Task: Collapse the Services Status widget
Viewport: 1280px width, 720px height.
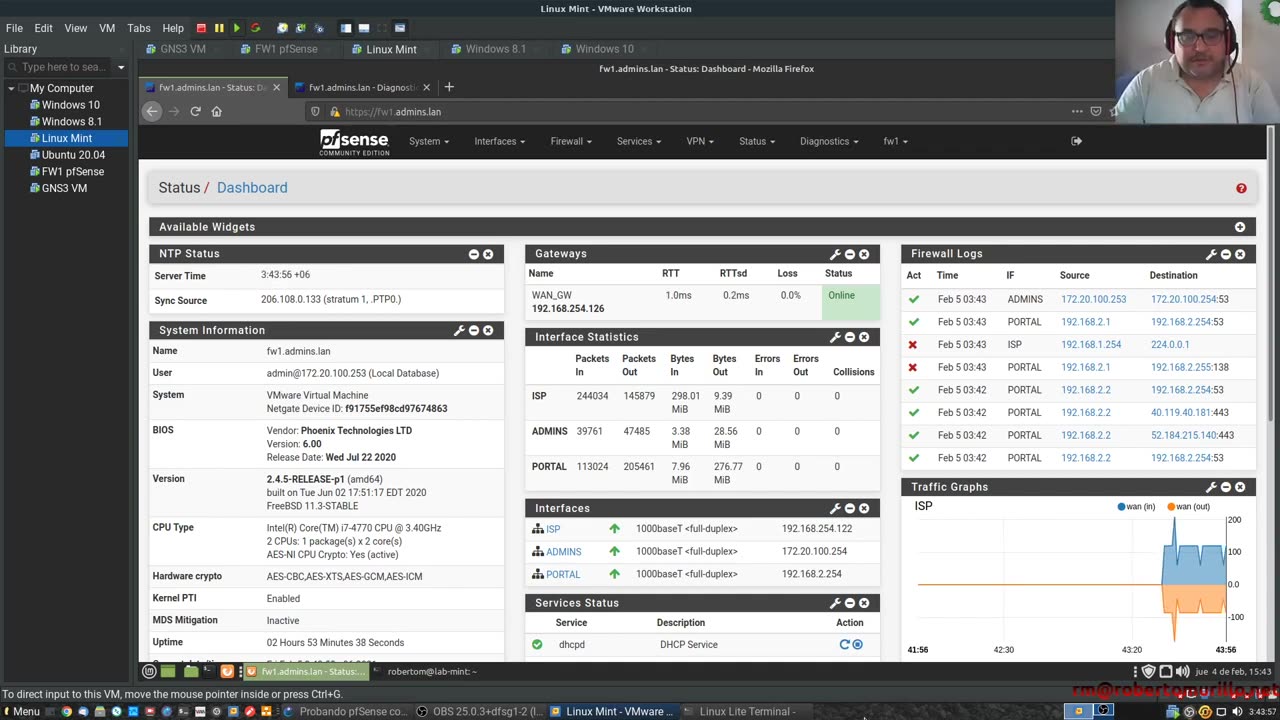Action: click(x=850, y=603)
